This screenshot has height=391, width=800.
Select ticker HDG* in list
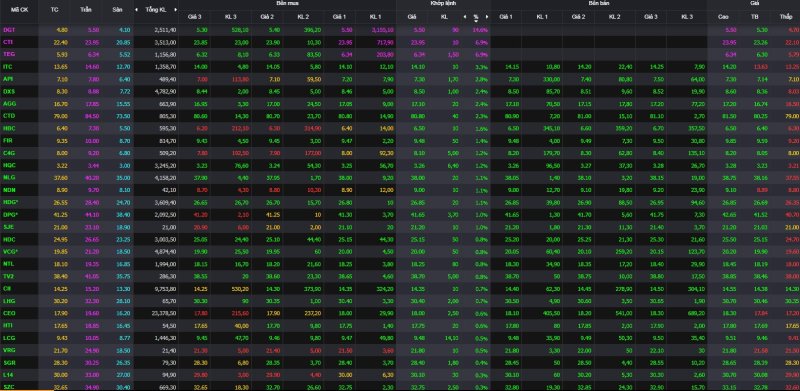(x=10, y=202)
